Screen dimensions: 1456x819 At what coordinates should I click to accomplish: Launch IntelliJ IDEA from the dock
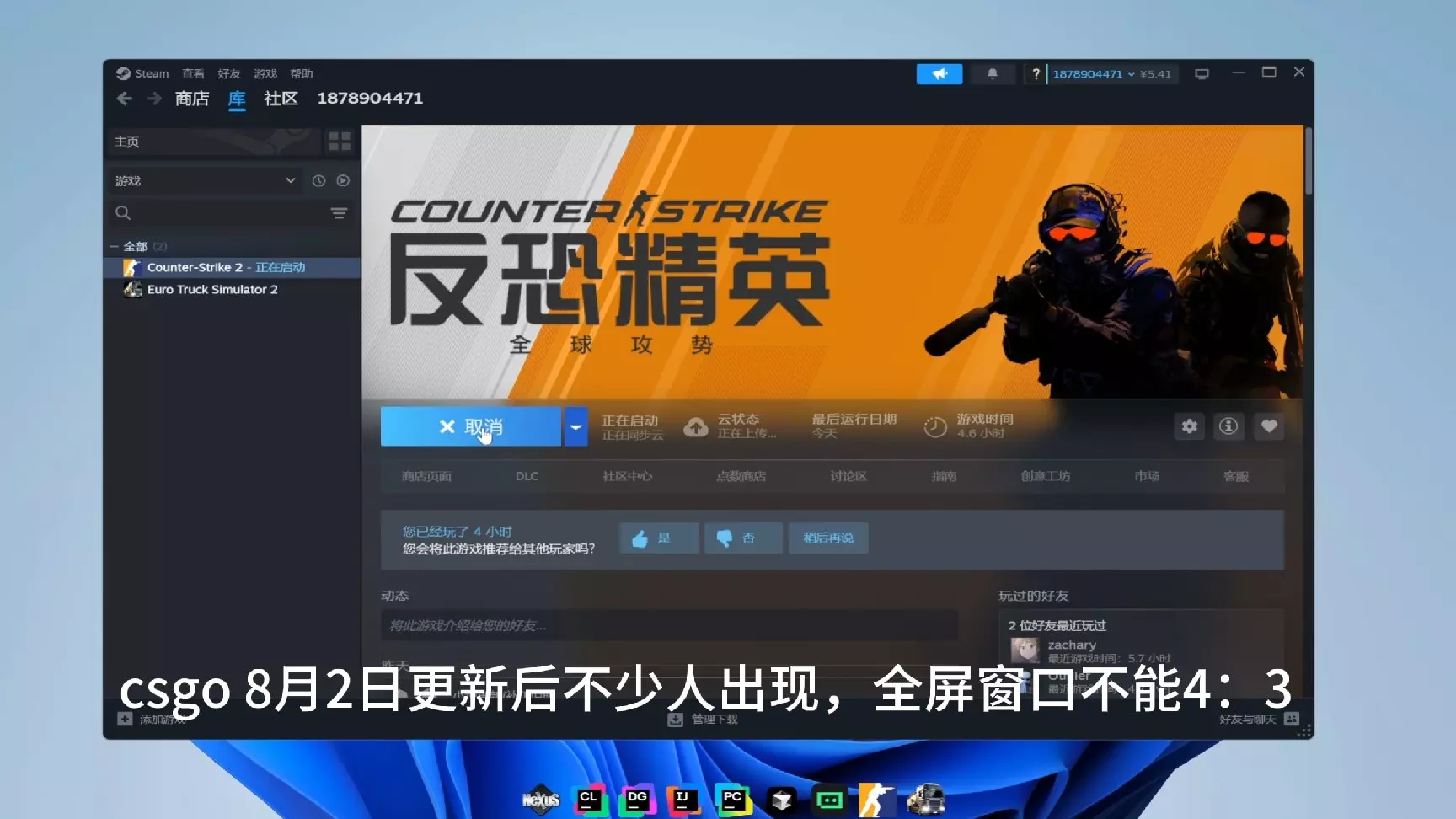pyautogui.click(x=683, y=800)
